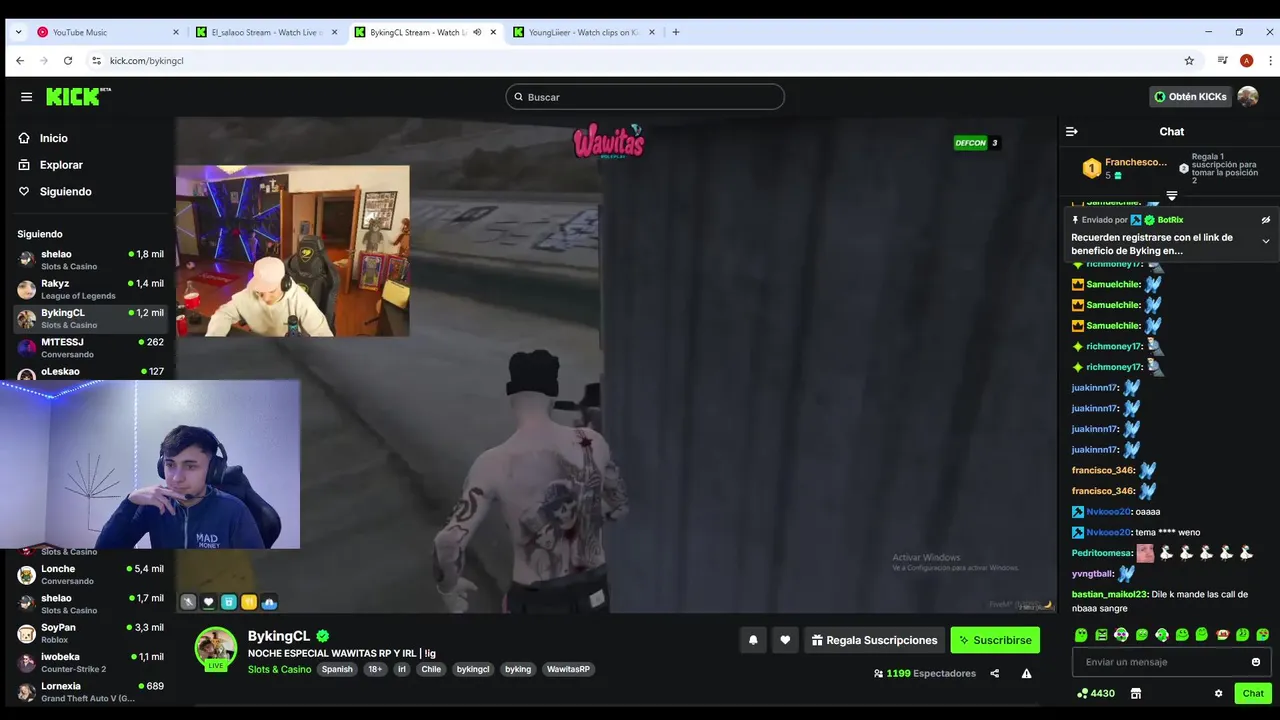
Task: Click the Slots & Casino category link
Action: coord(279,669)
